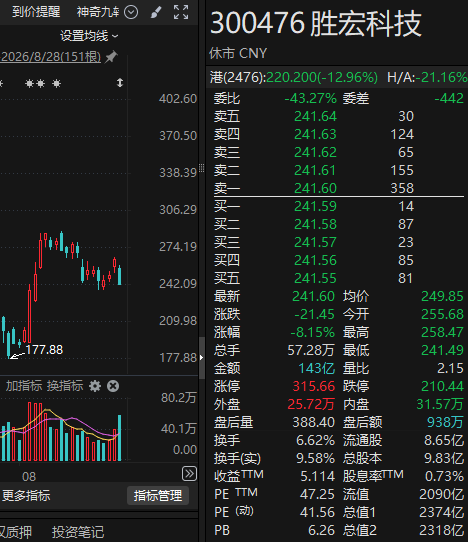This screenshot has width=468, height=542.
Task: Click 涨停 limit-up price 315.66
Action: [x=313, y=386]
